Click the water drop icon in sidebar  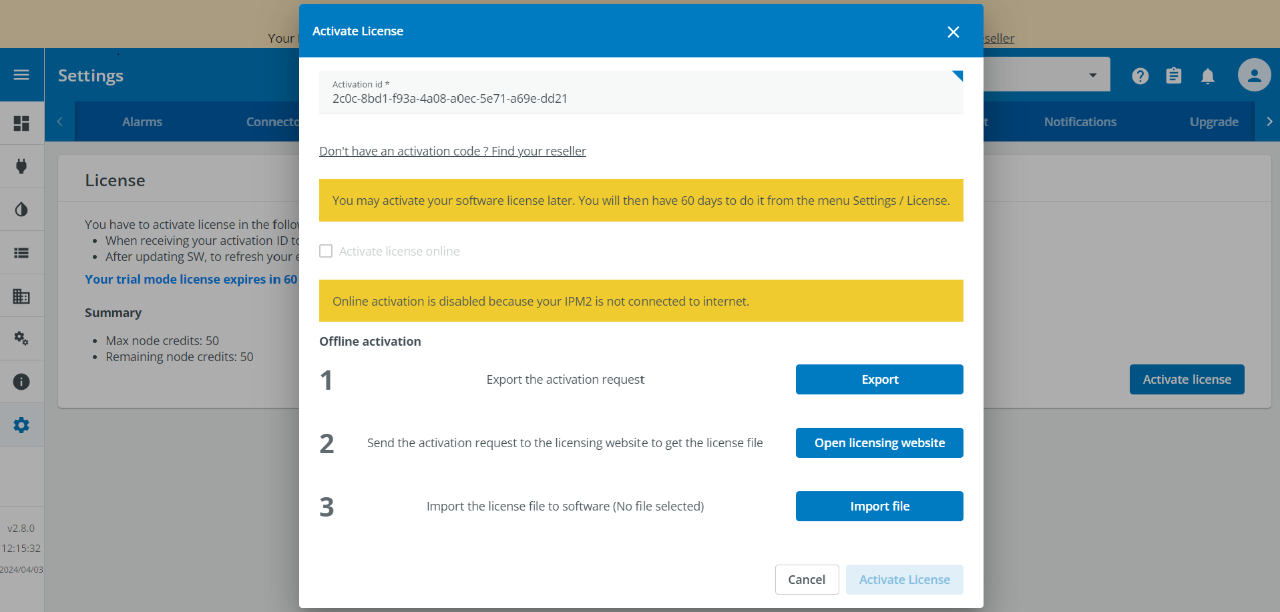[x=21, y=209]
